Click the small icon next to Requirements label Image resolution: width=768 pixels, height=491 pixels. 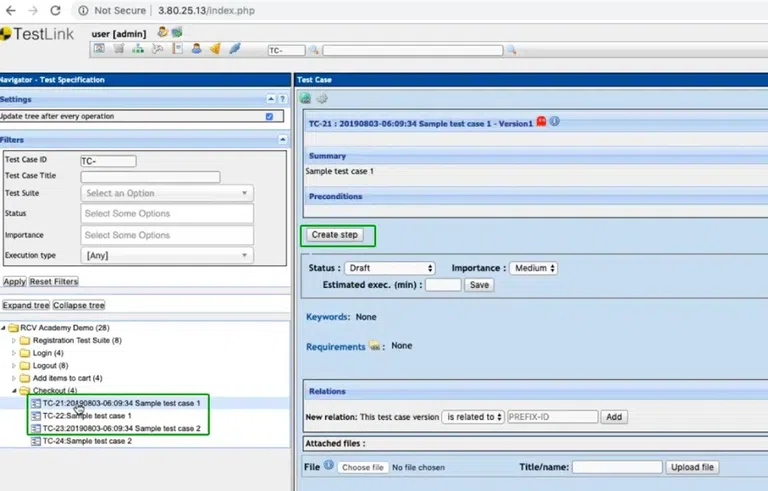(x=375, y=346)
